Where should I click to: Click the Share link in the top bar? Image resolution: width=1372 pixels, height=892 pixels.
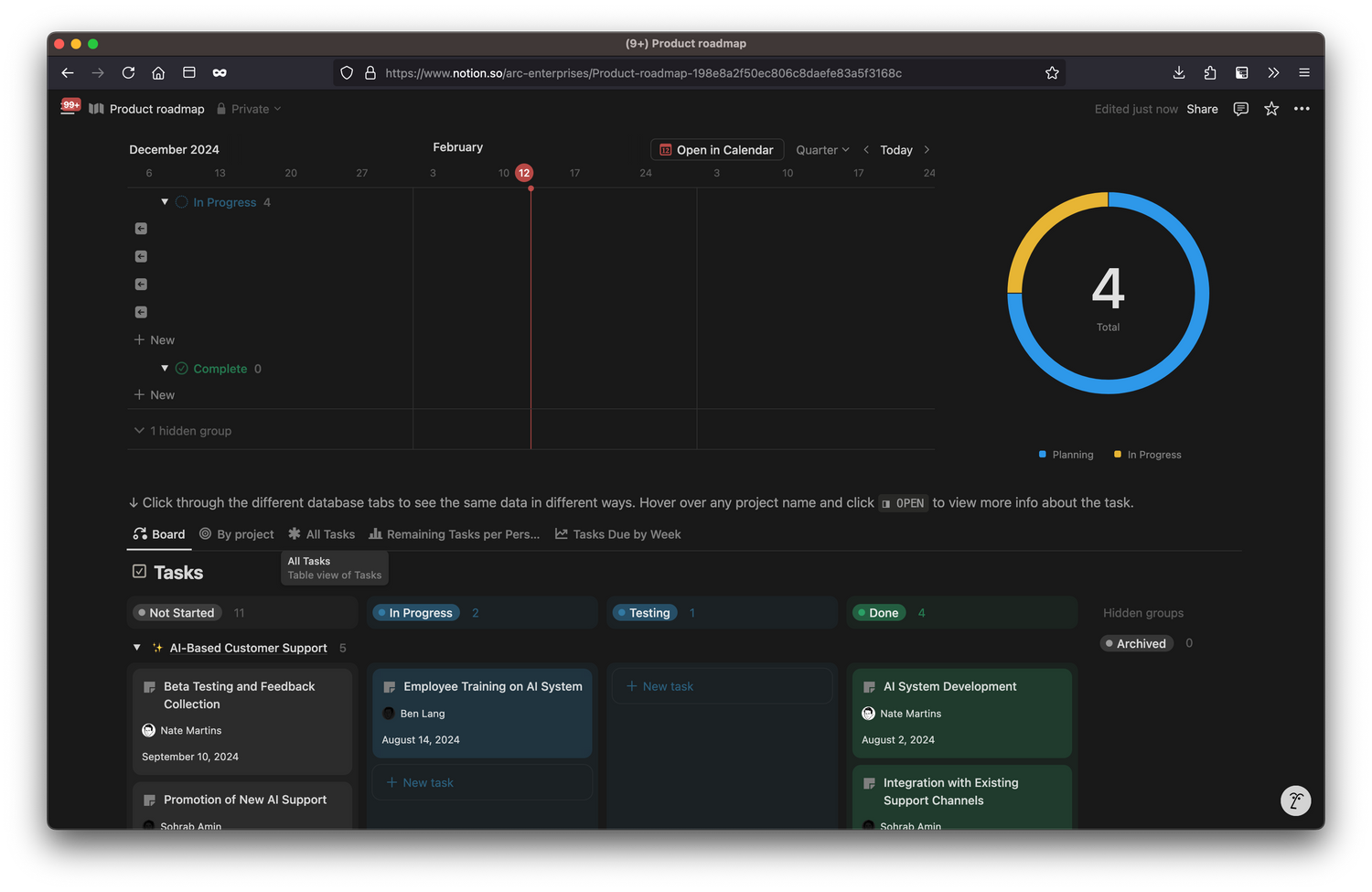1202,109
